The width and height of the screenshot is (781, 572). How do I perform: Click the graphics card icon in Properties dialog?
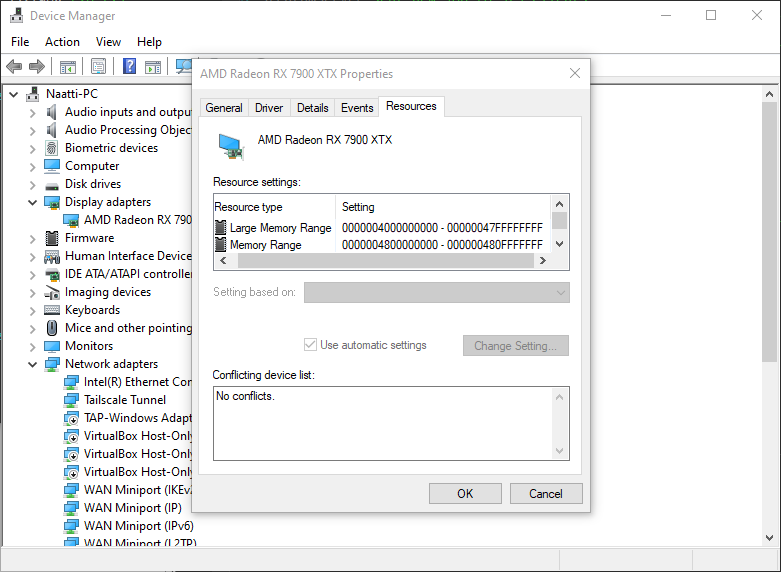tap(231, 146)
